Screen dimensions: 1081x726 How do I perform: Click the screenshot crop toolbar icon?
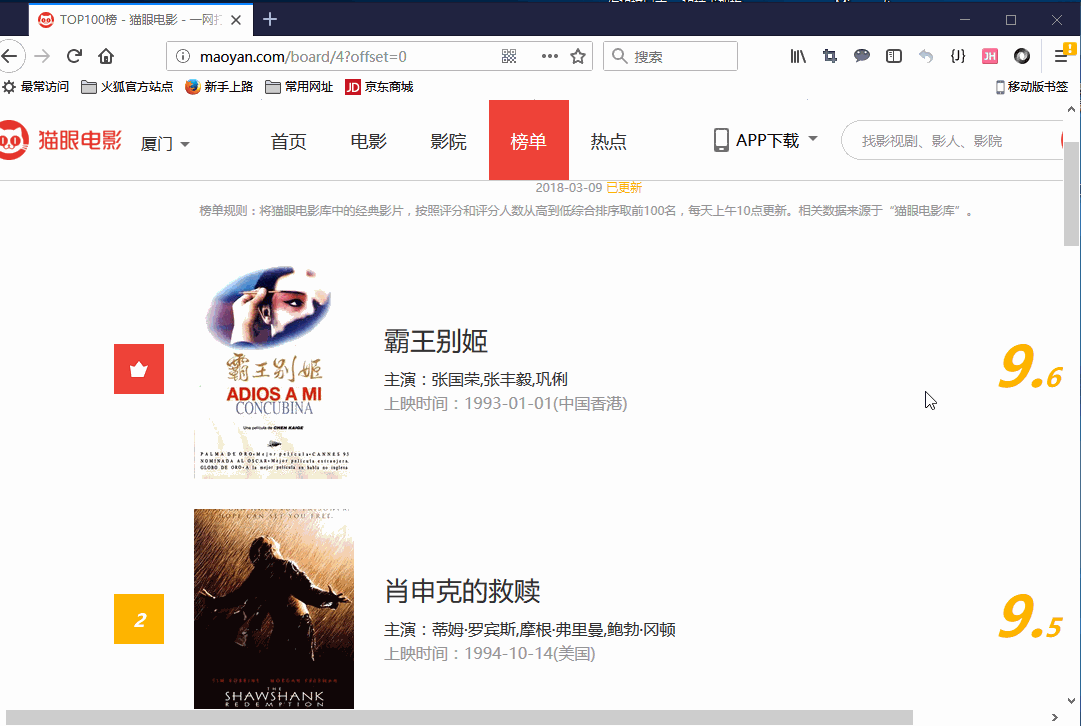coord(830,57)
